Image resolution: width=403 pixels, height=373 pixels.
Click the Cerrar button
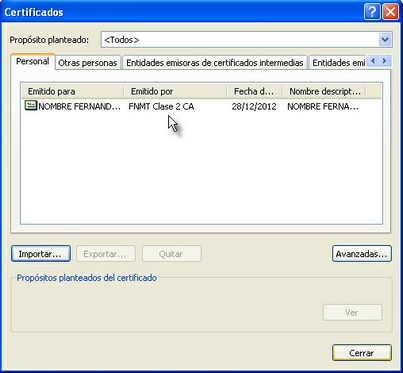click(x=362, y=353)
